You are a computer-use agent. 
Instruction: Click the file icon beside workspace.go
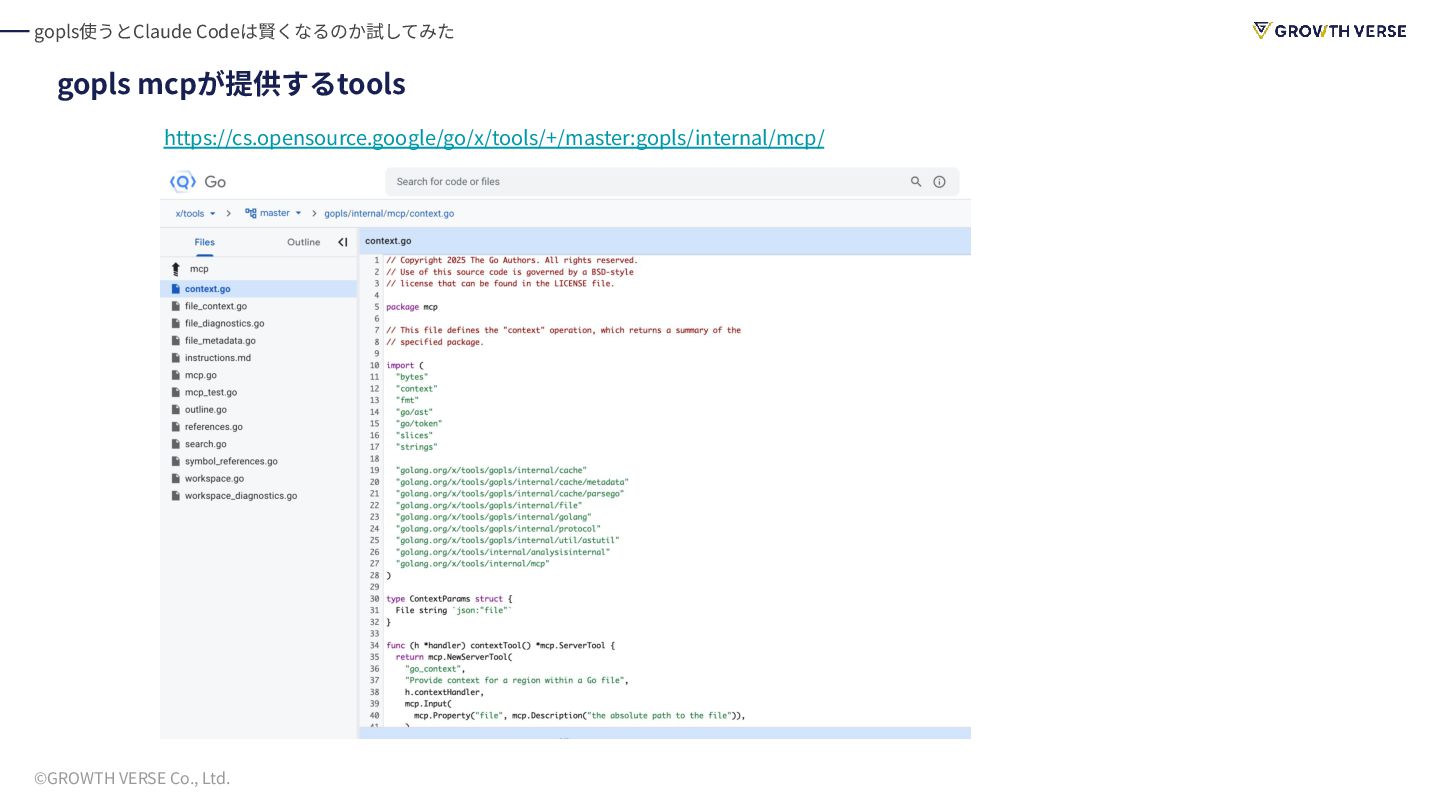(176, 478)
